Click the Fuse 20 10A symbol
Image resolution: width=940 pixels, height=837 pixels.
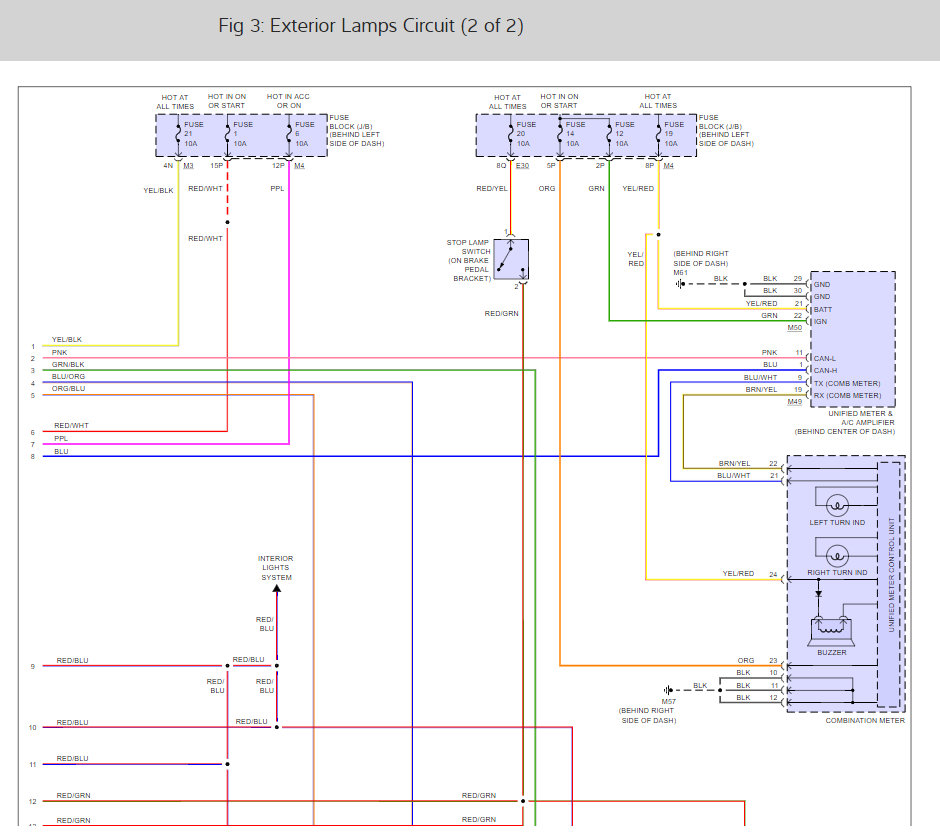tap(510, 134)
